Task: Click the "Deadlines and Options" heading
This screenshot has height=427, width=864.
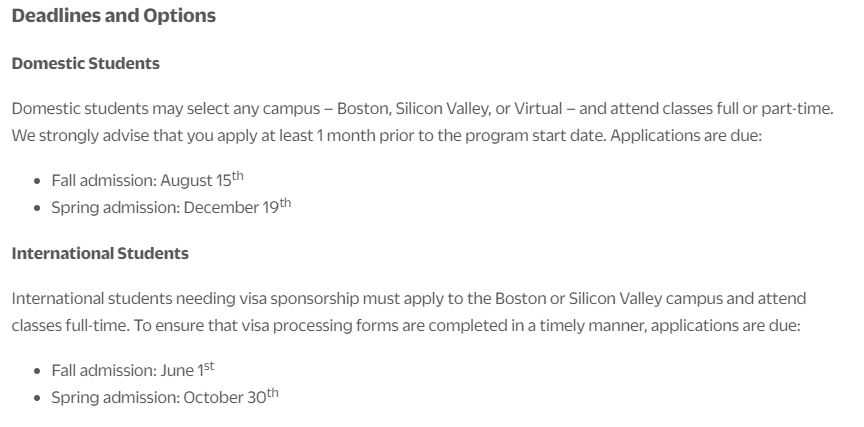Action: click(x=113, y=16)
